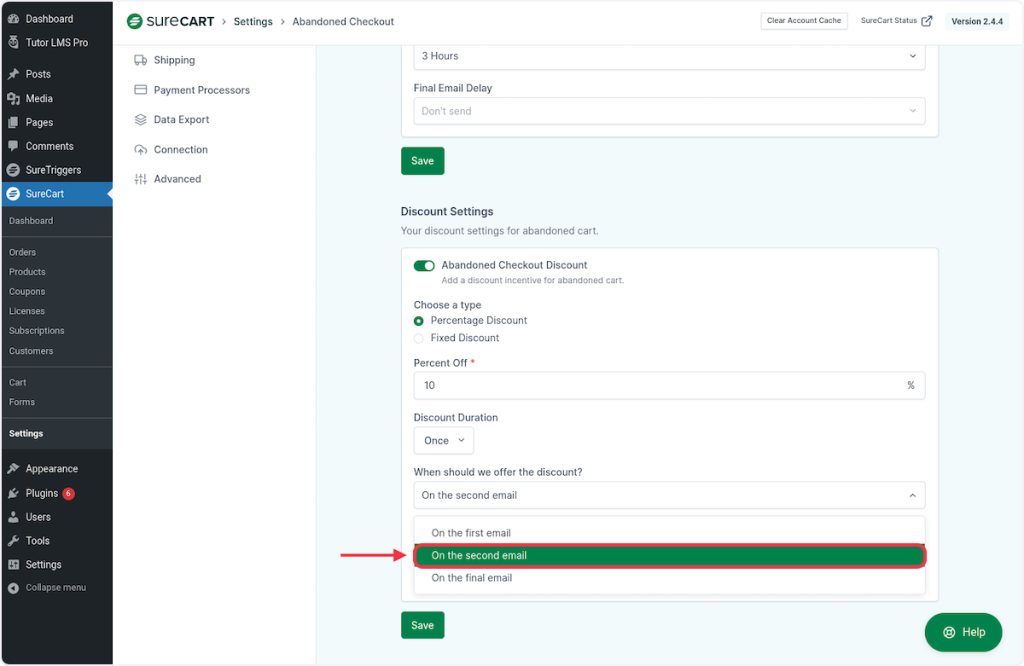Disable the Abandoned Checkout Discount toggle
The image size is (1024, 666).
[x=424, y=266]
